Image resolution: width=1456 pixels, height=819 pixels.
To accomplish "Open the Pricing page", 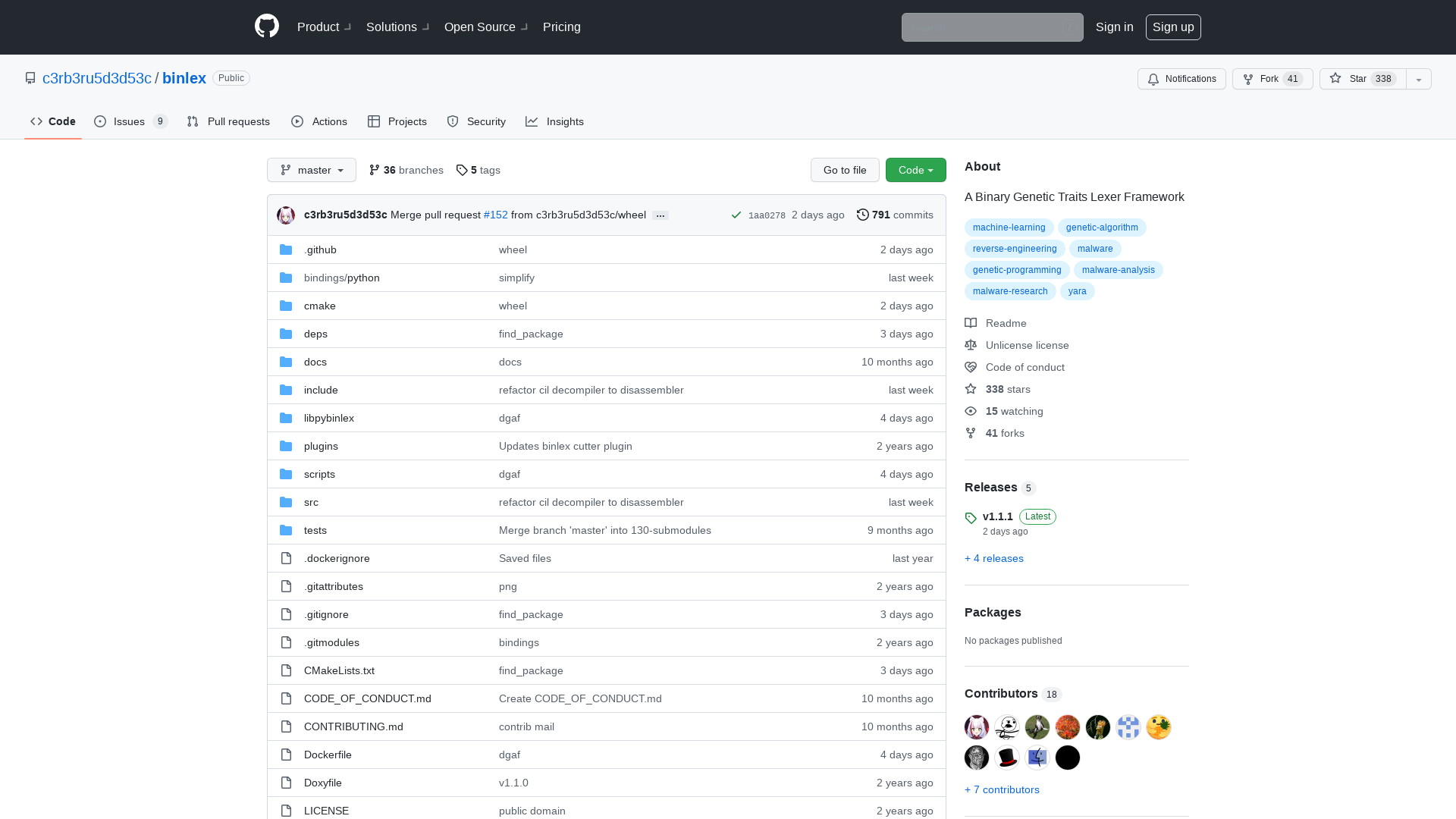I will pyautogui.click(x=562, y=27).
